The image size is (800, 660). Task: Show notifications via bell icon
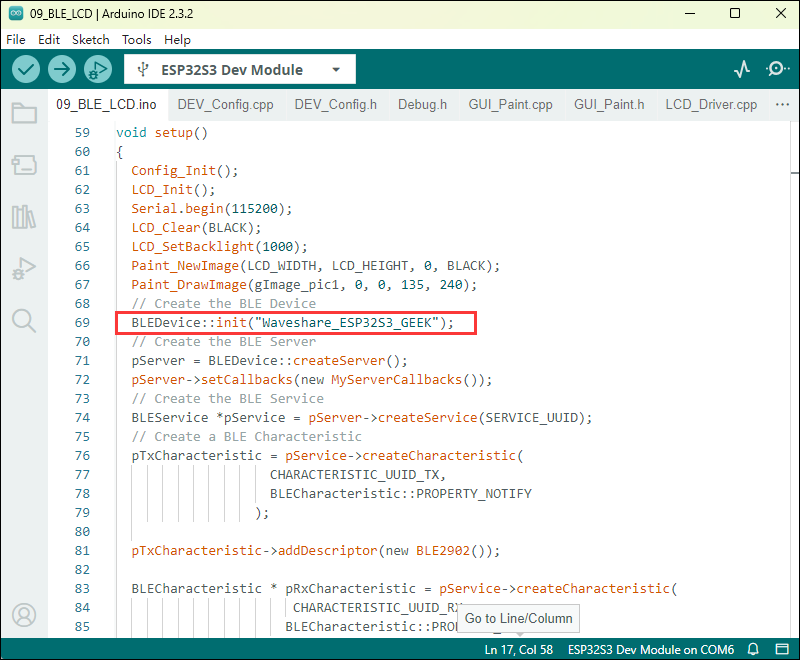754,649
